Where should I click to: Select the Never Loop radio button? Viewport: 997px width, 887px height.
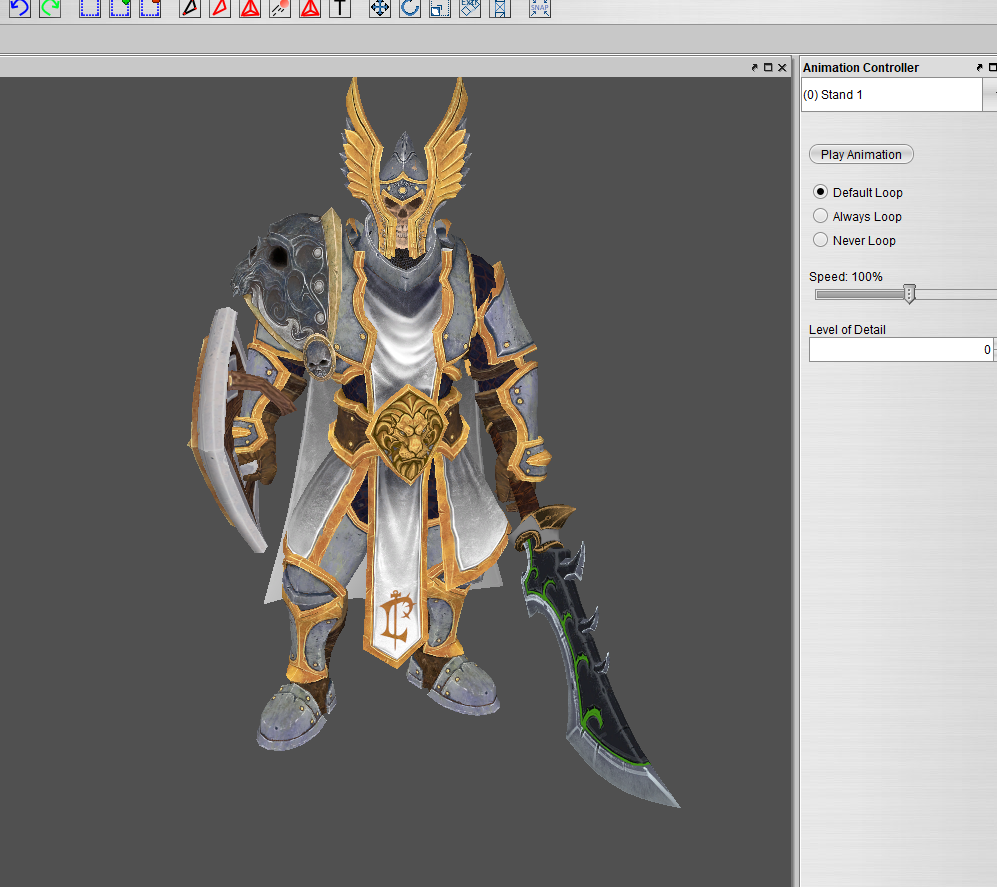[x=821, y=240]
